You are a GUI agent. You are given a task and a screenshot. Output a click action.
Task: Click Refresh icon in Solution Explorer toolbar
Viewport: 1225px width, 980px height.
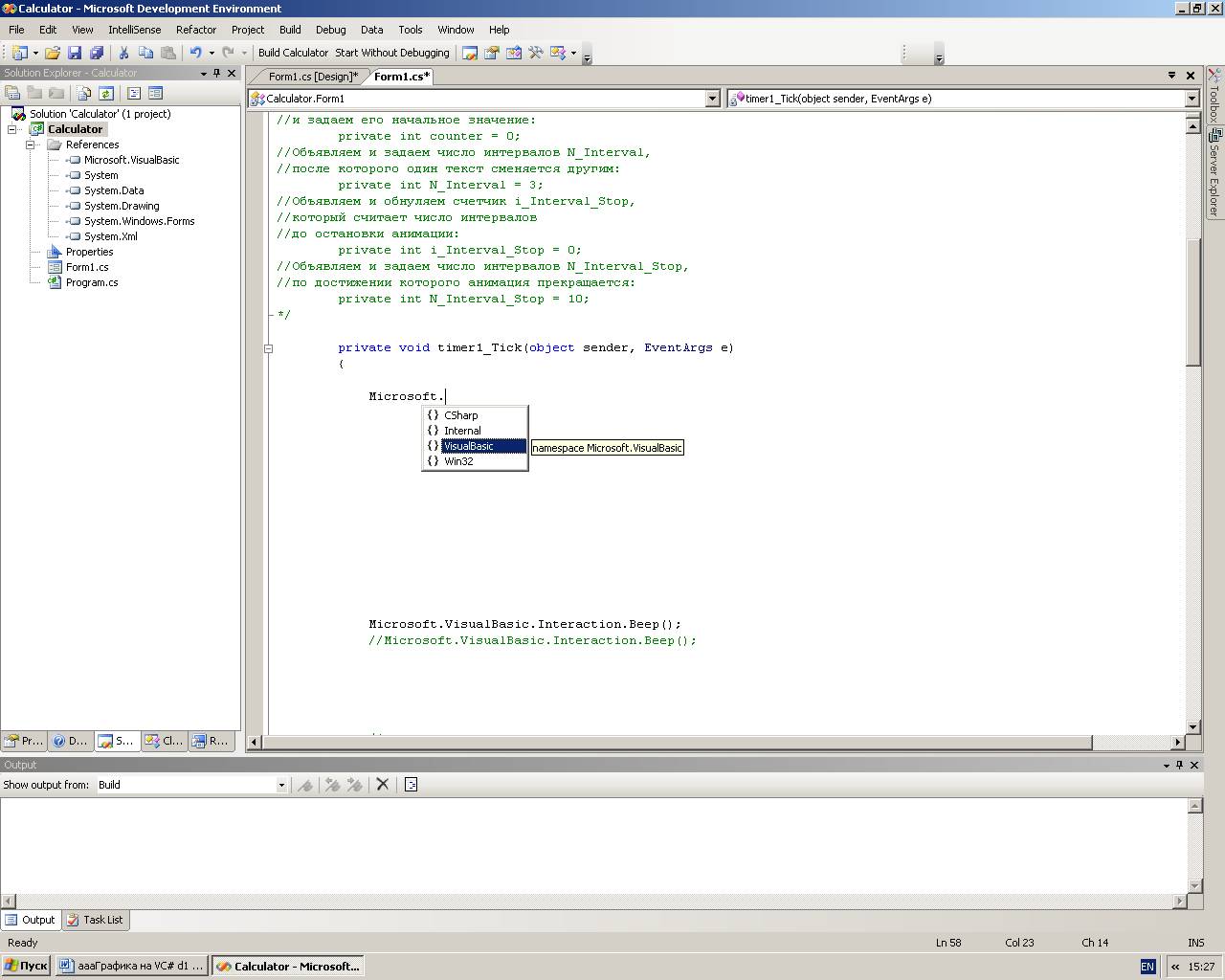pyautogui.click(x=106, y=93)
